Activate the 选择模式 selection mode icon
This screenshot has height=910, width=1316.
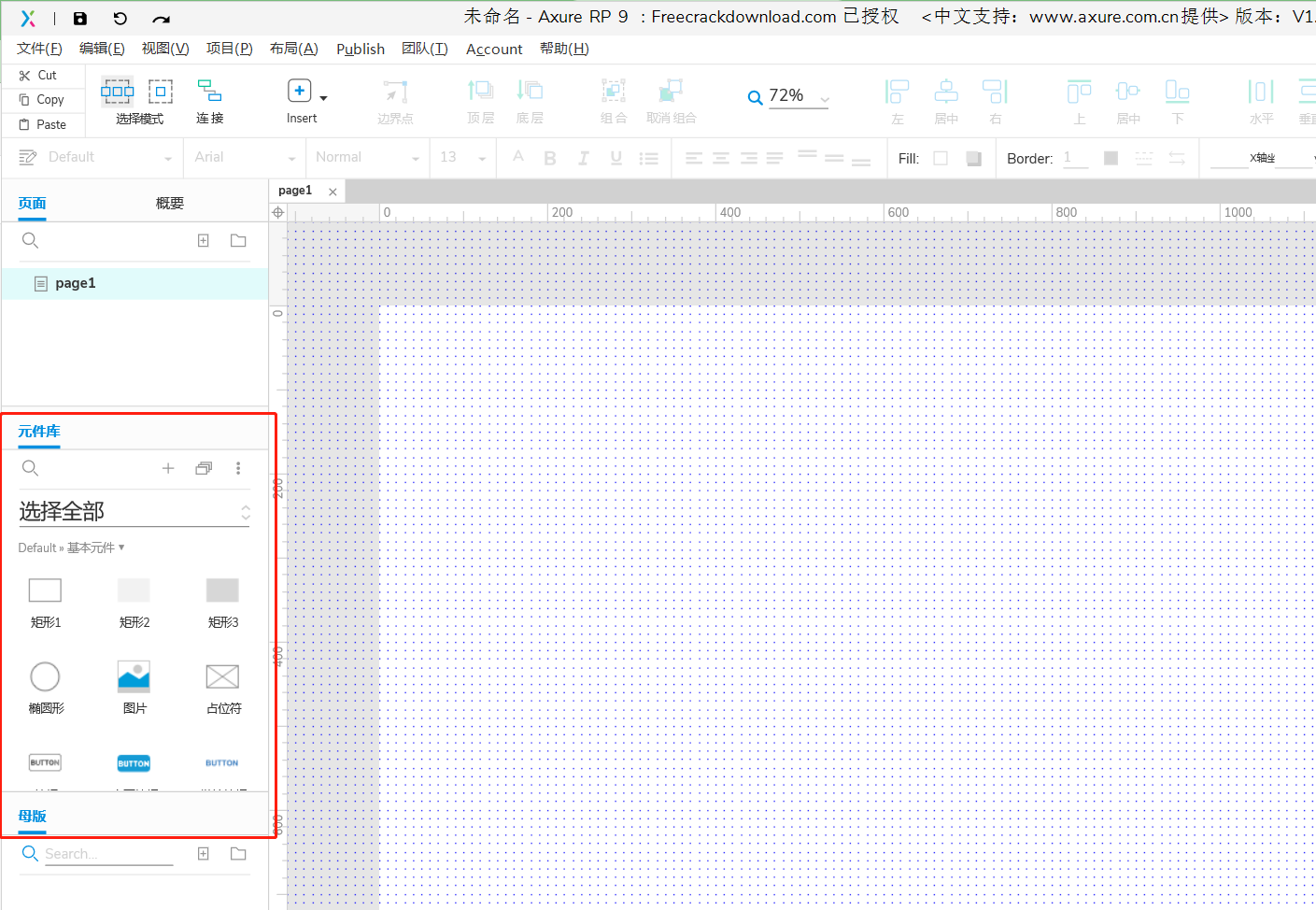(117, 91)
